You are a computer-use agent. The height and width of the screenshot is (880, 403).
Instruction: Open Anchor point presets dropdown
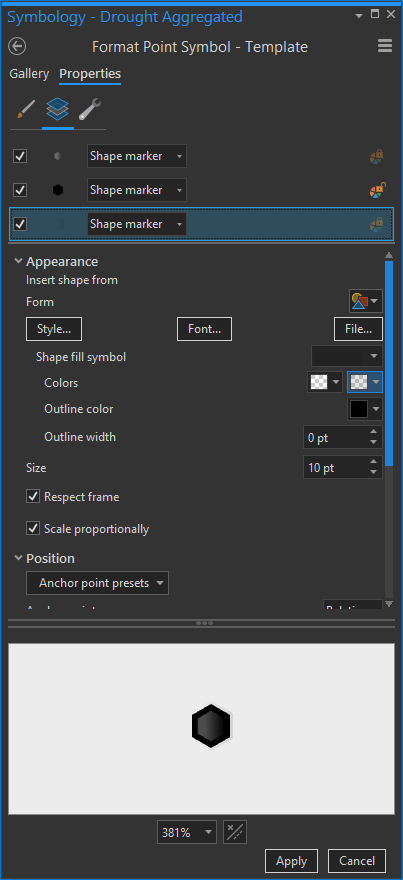[x=97, y=583]
